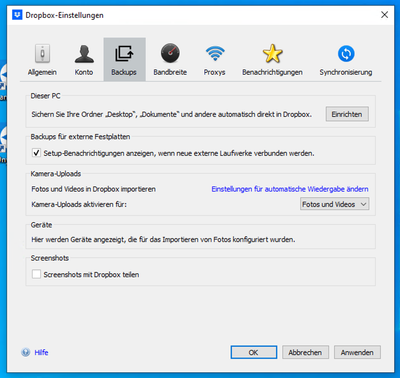Click the 'Backups für externe Festplatten' heading
Image resolution: width=400 pixels, height=378 pixels.
[80, 137]
